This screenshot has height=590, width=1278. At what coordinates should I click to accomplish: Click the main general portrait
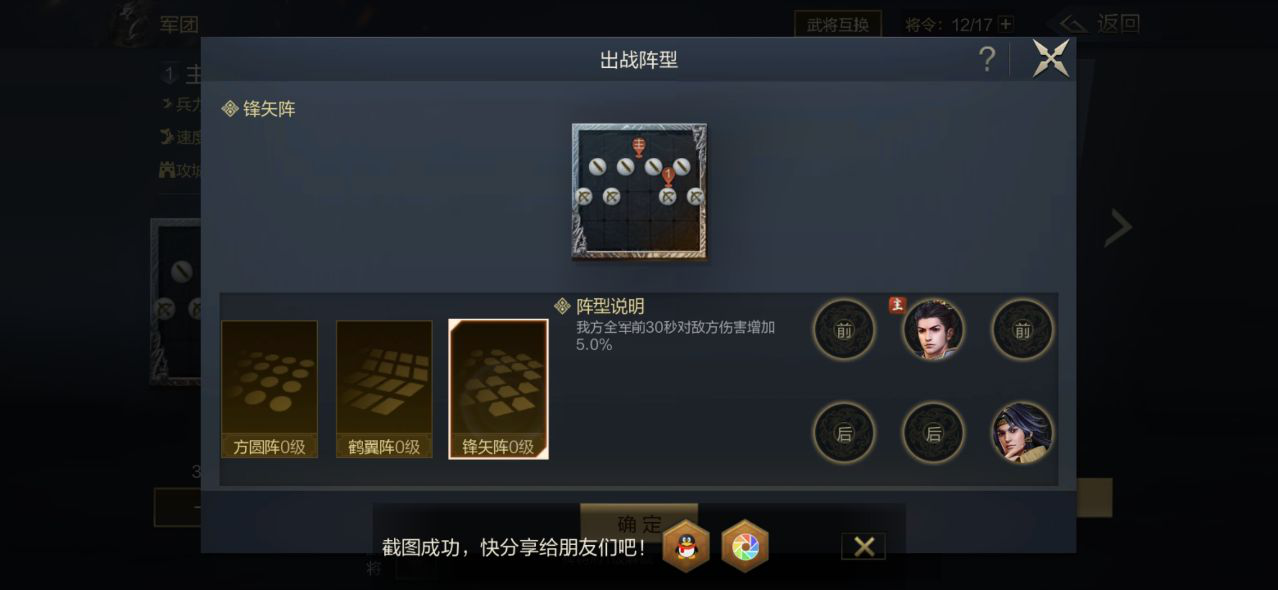933,329
